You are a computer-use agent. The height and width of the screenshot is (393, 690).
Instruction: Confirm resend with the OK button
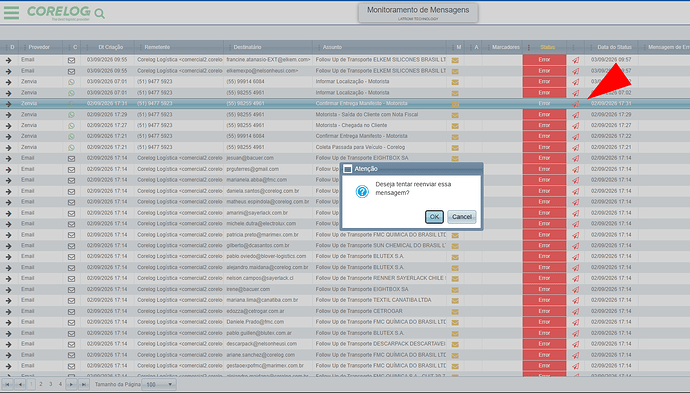coord(434,217)
